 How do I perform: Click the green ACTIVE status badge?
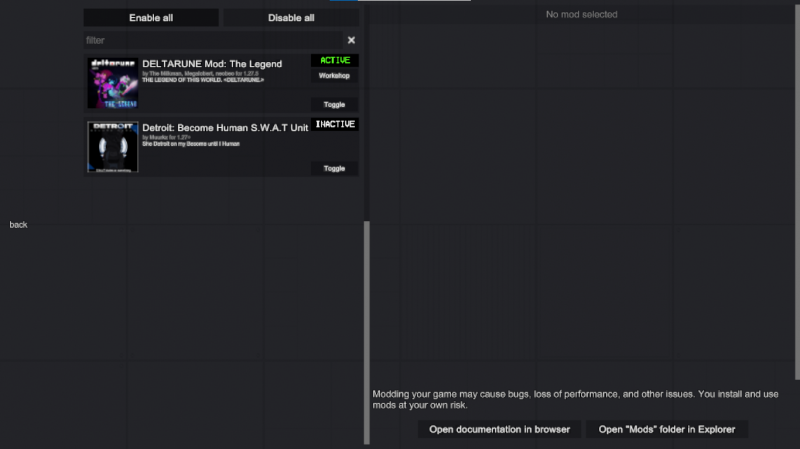point(334,61)
